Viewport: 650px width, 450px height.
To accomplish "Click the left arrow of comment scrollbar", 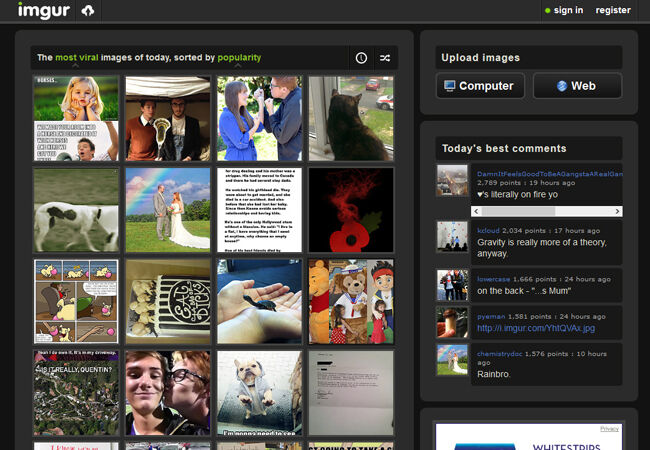I will click(x=476, y=211).
